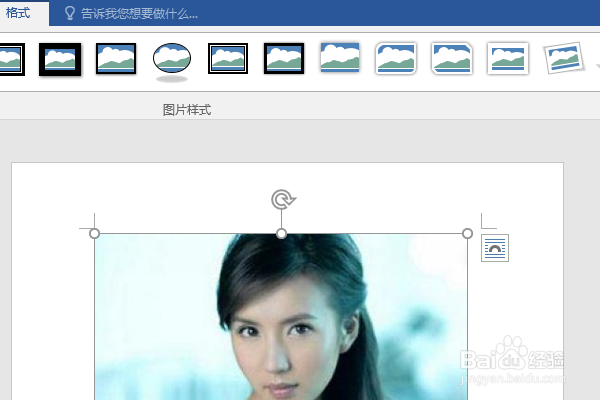Apply the rounded-corner white frame style
Viewport: 600px width, 400px height.
coord(396,59)
